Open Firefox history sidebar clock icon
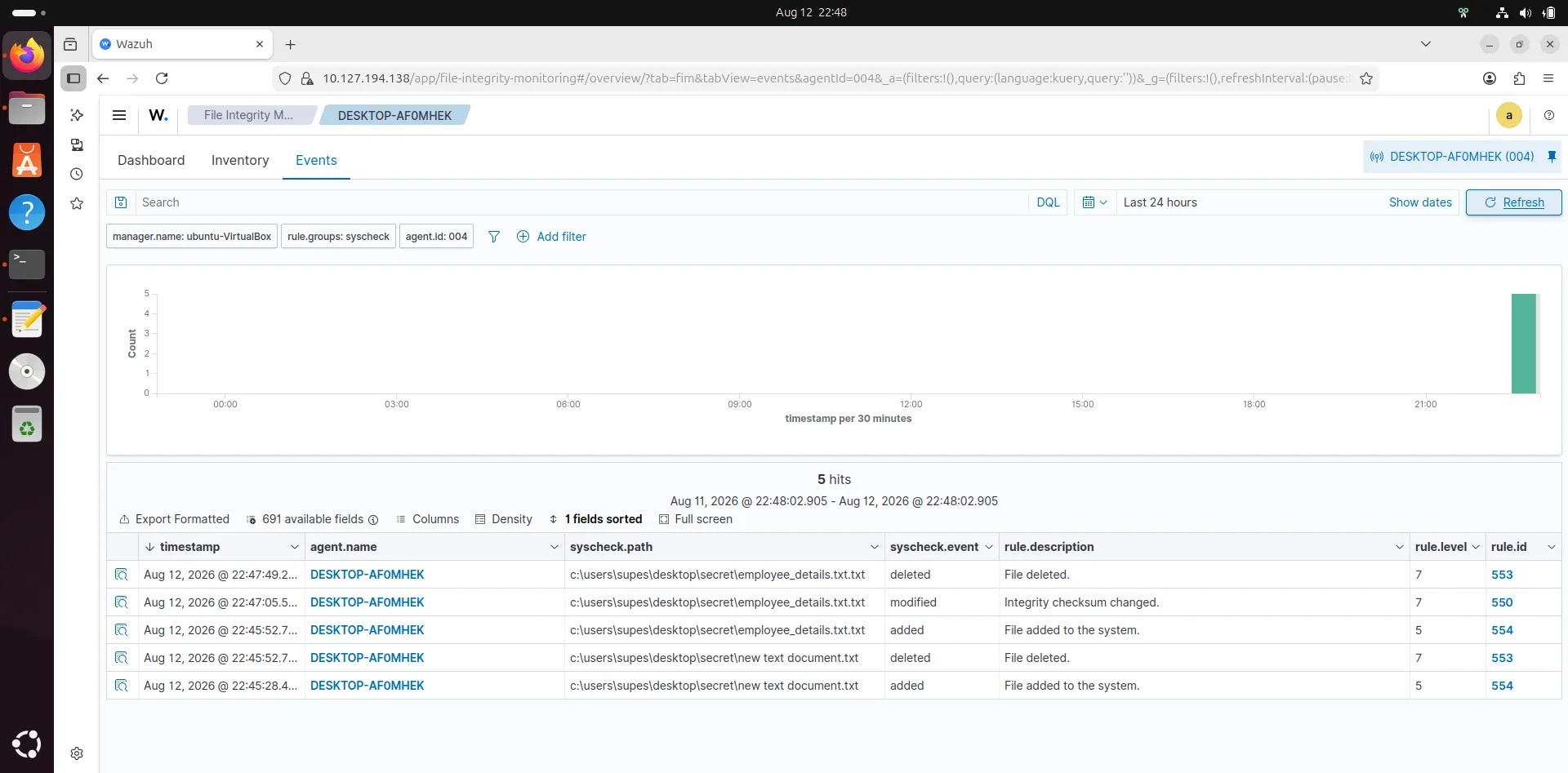The width and height of the screenshot is (1568, 773). (77, 174)
